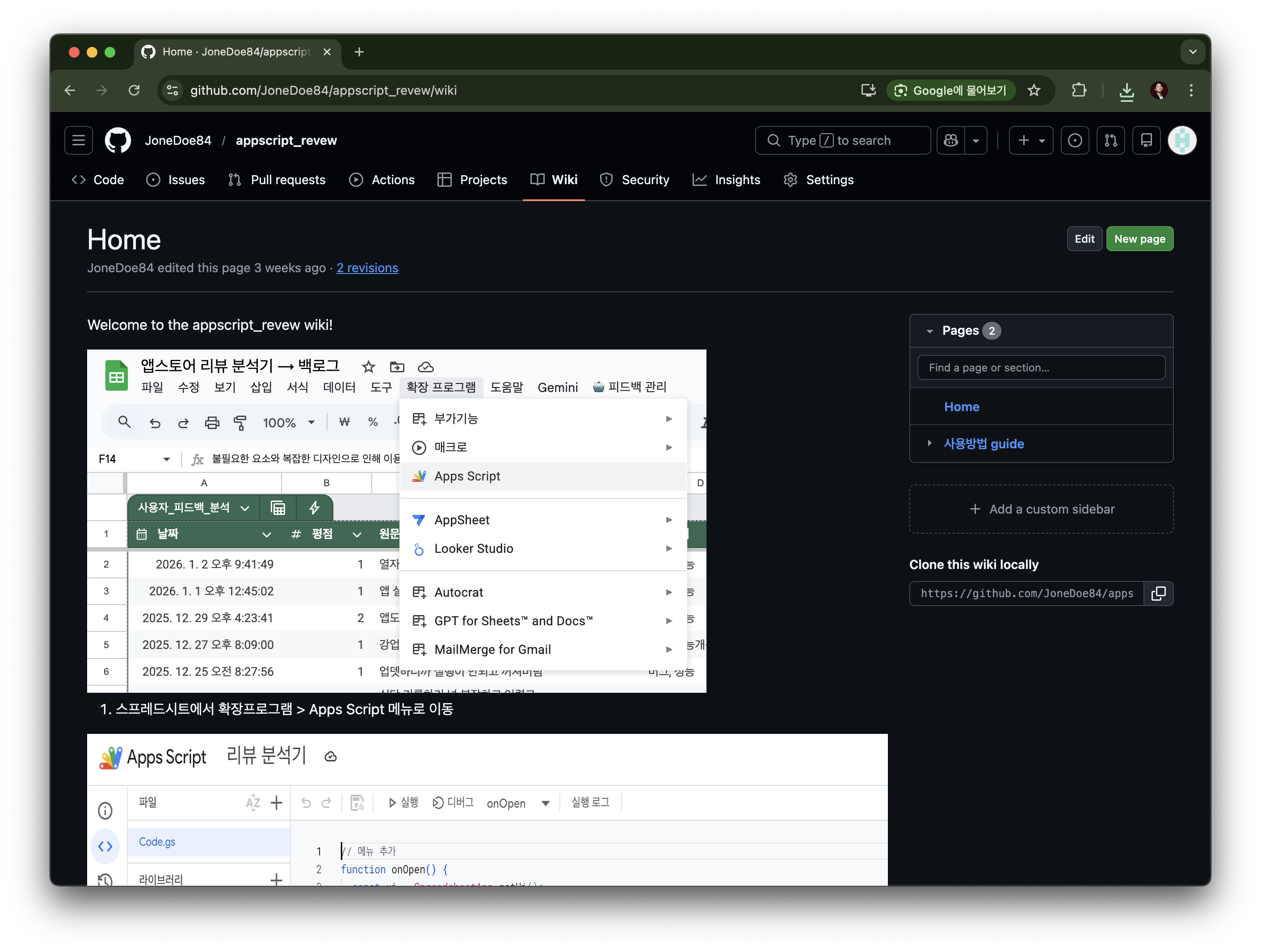Open the Copilot dropdown arrow

(976, 140)
